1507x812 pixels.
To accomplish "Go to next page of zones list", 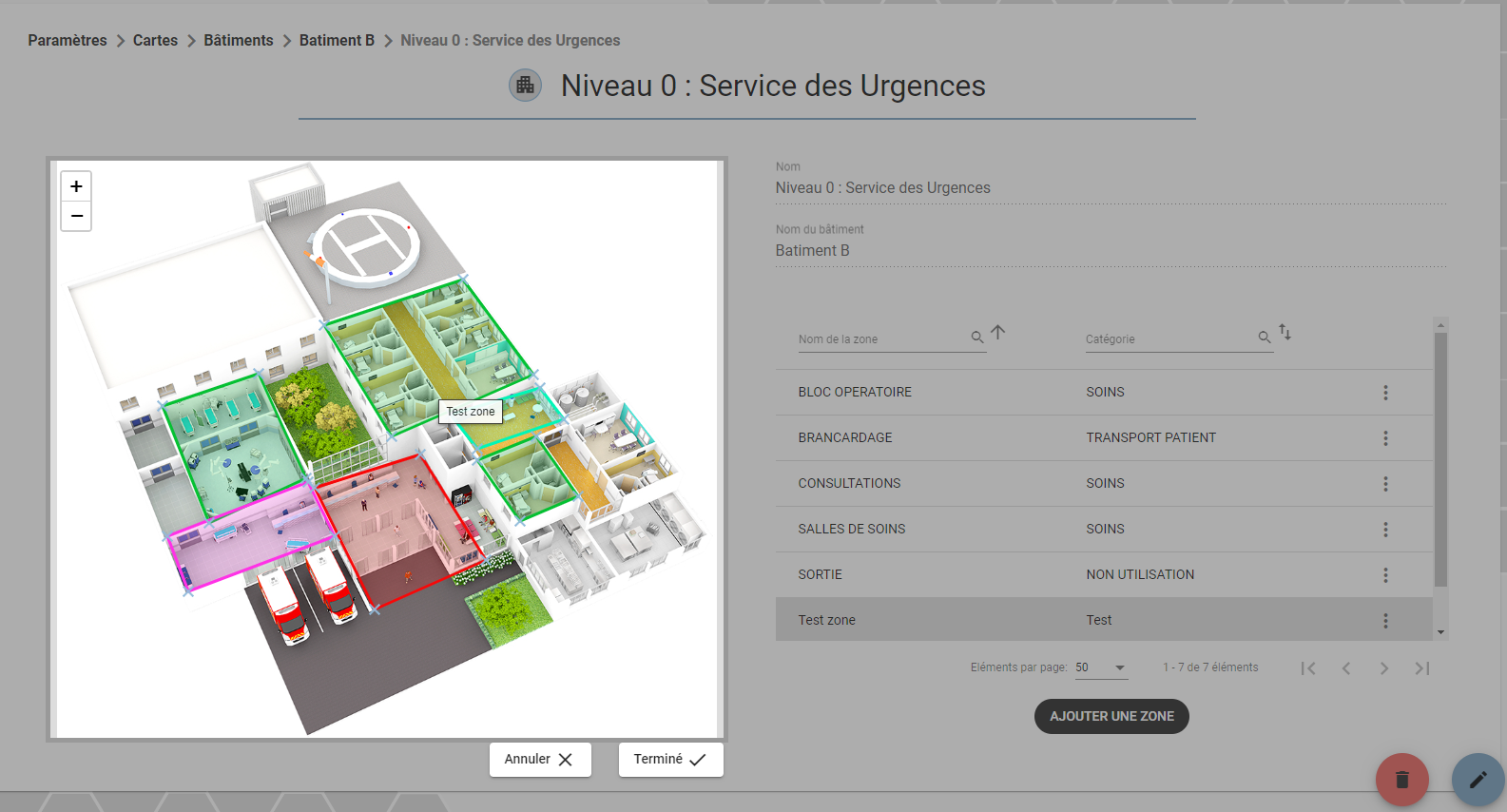I will pyautogui.click(x=1384, y=668).
